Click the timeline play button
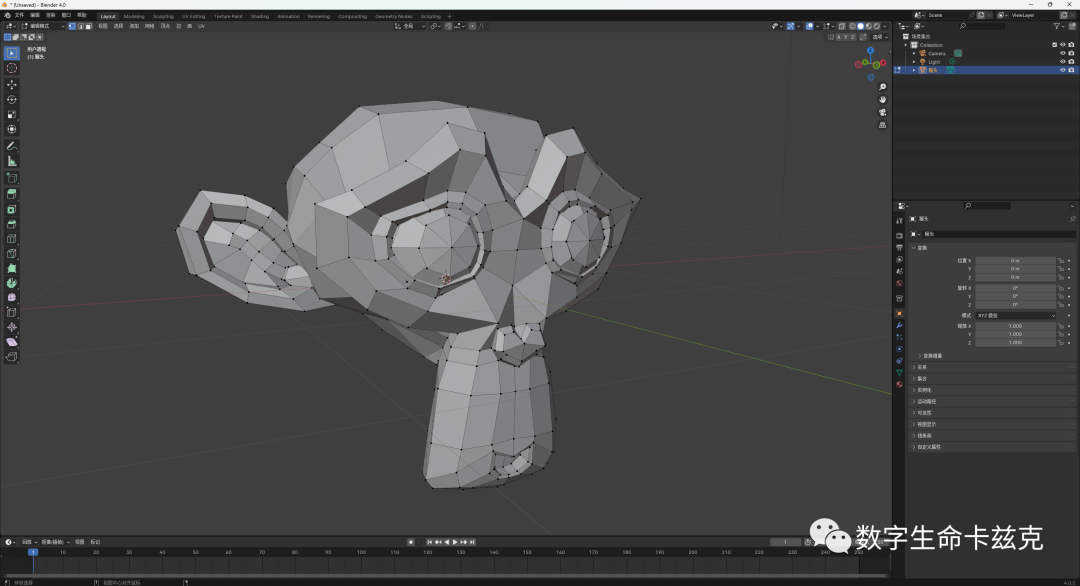 coord(455,542)
